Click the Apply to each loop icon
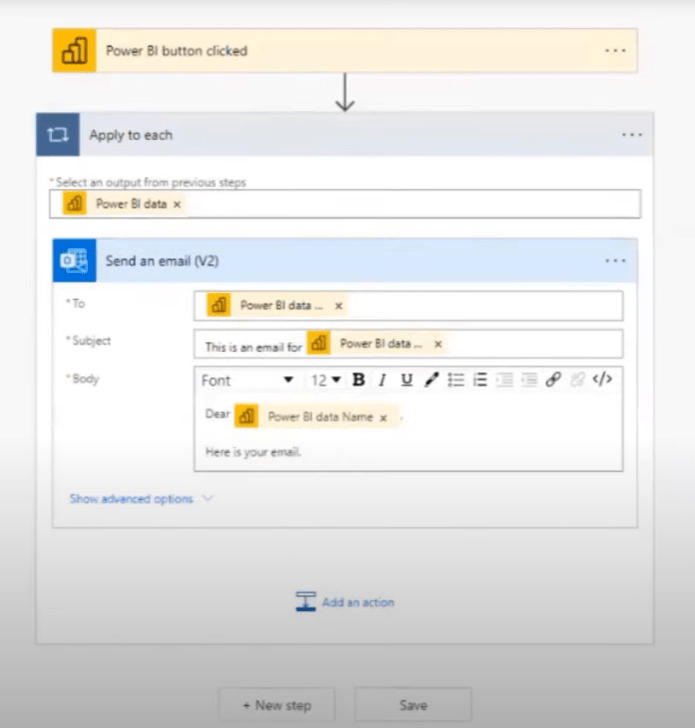This screenshot has height=728, width=695. click(x=58, y=135)
